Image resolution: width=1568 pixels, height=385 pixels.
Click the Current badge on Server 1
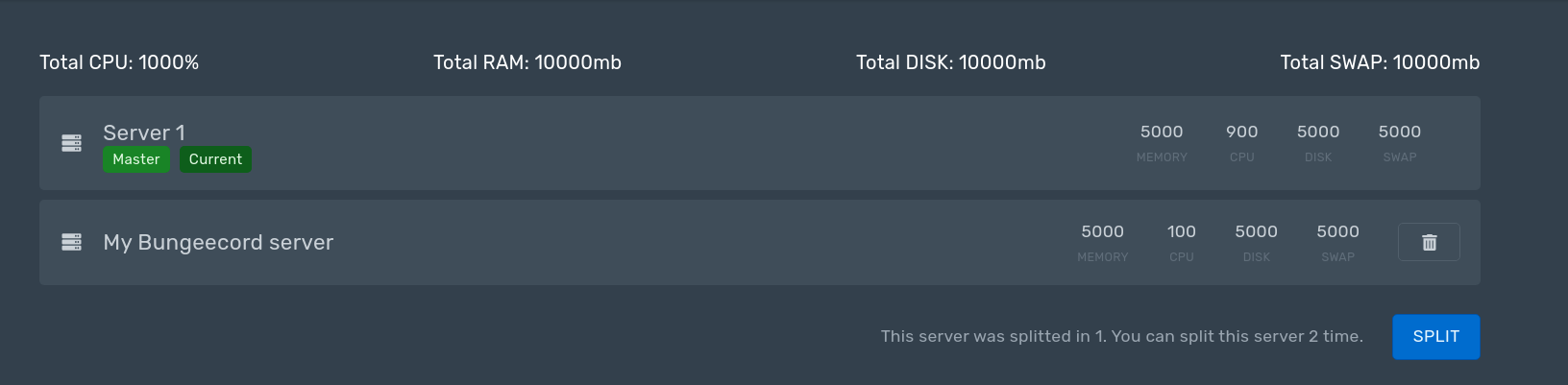[215, 159]
